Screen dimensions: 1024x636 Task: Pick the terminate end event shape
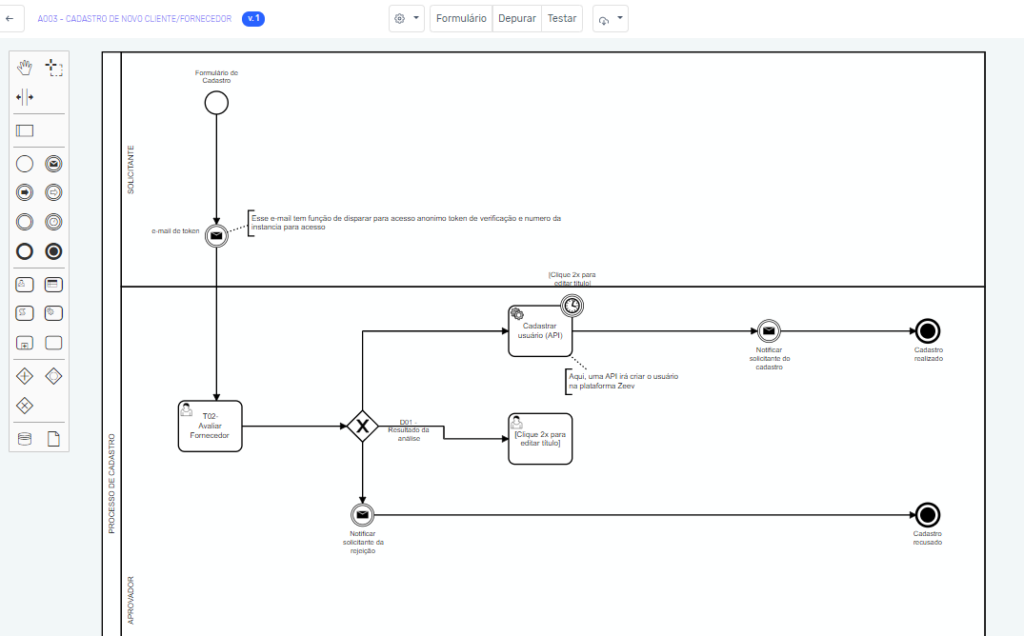[53, 251]
